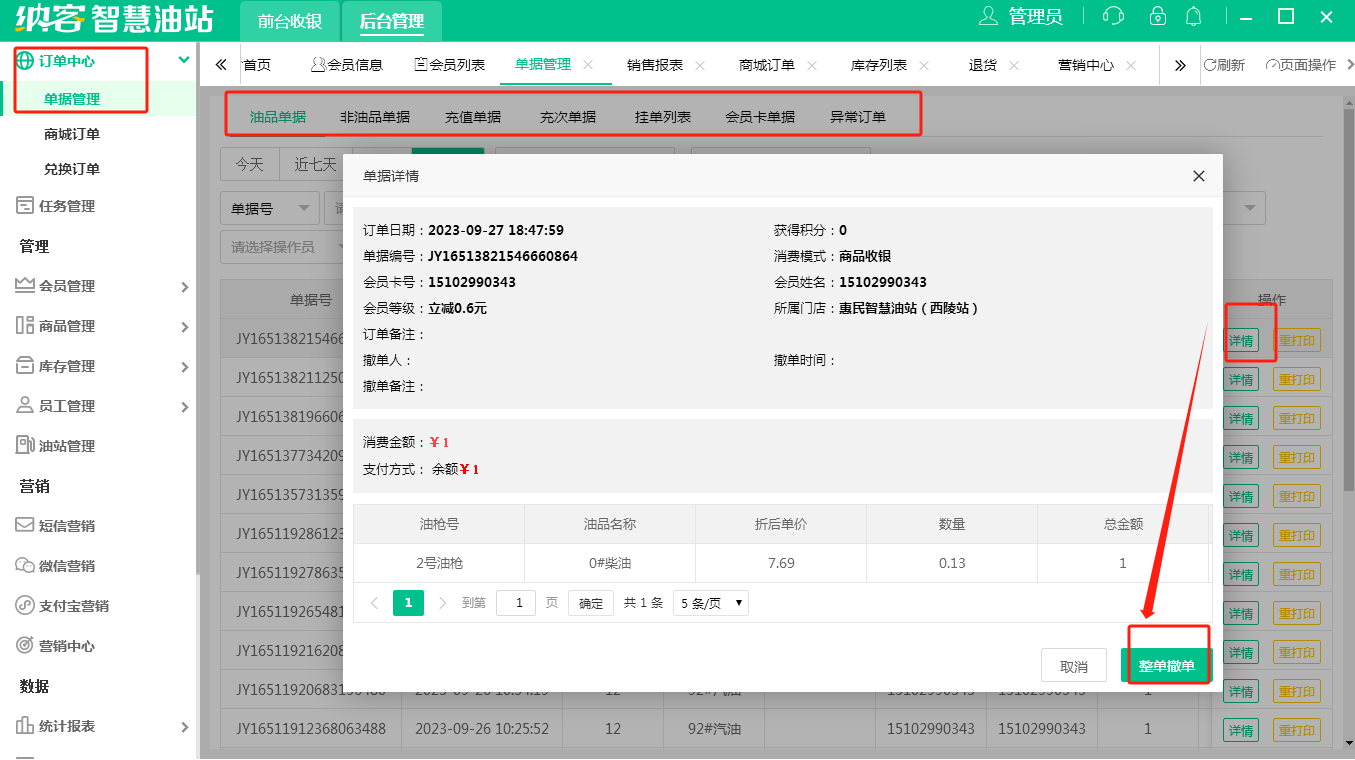Switch to the 销售报表 tab
1355x760 pixels.
pyautogui.click(x=654, y=65)
